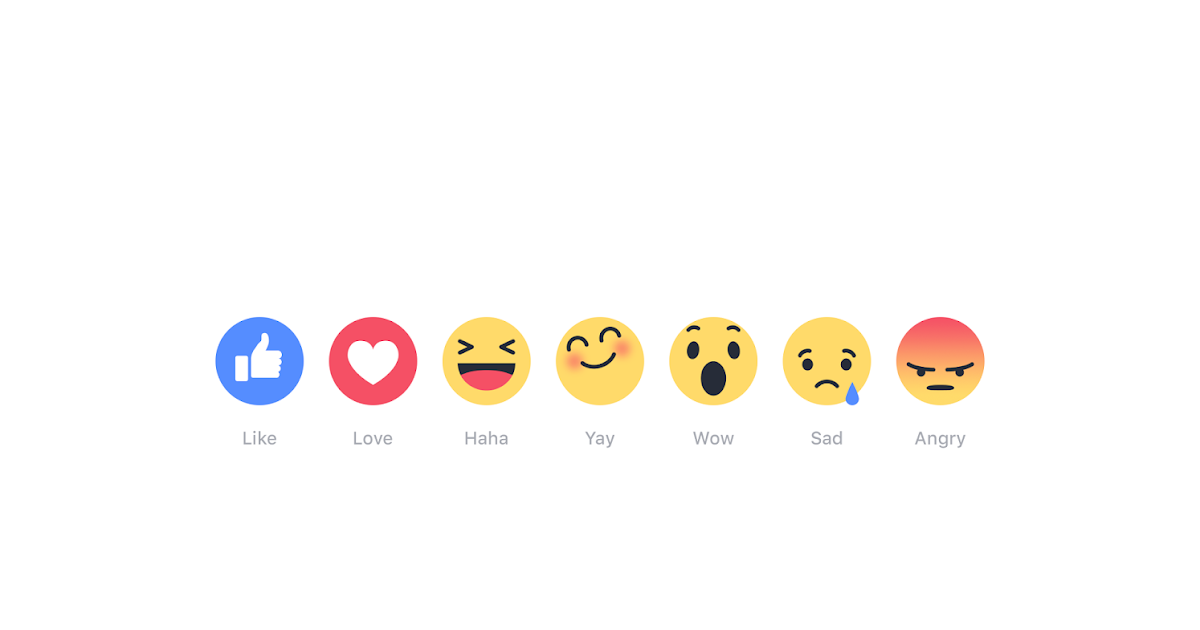React with the surprised Wow face
Image resolution: width=1200 pixels, height=630 pixels.
pos(713,361)
